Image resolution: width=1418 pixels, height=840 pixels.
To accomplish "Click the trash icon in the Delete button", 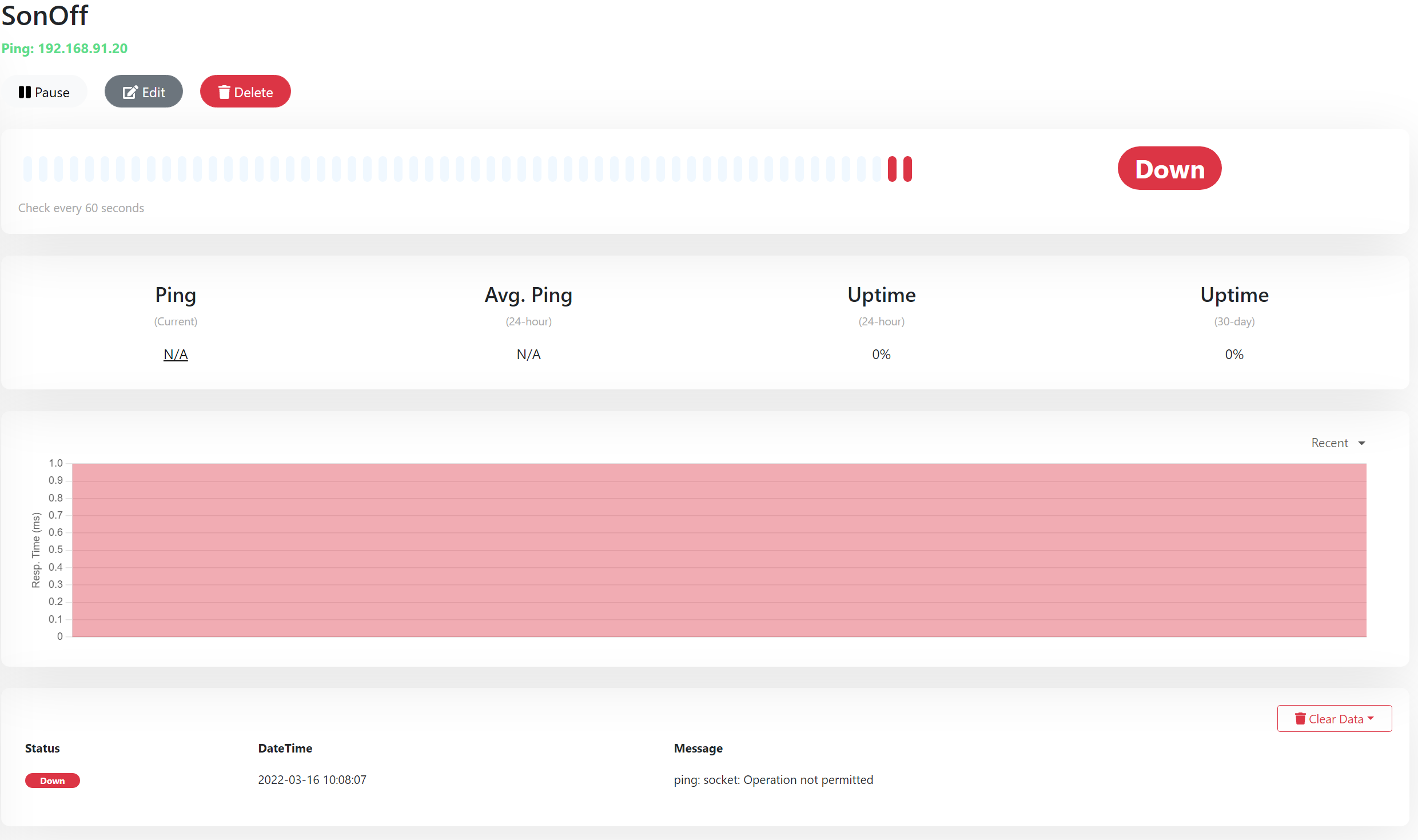I will (x=224, y=91).
